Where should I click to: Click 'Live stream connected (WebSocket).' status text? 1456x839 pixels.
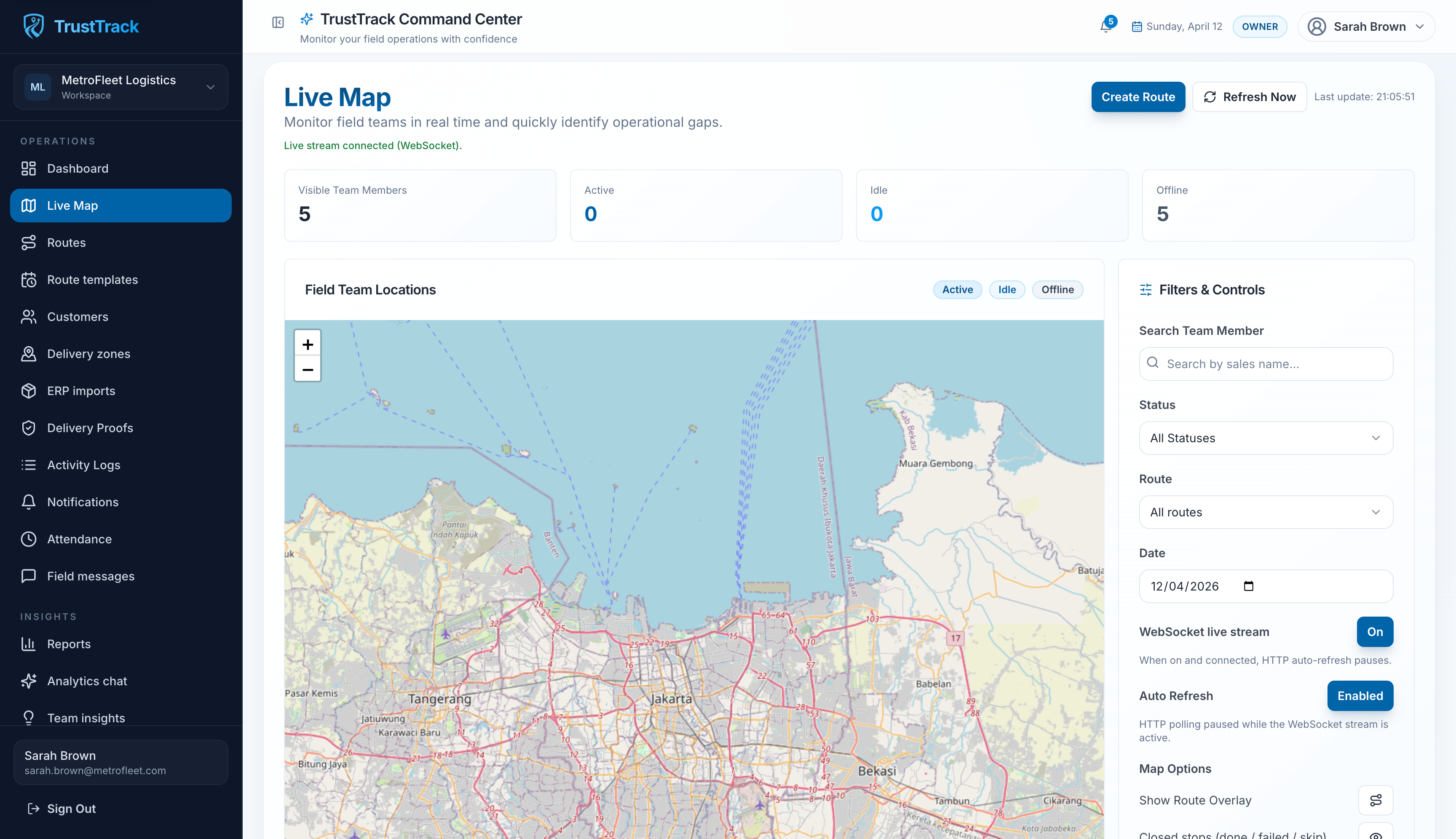click(373, 145)
